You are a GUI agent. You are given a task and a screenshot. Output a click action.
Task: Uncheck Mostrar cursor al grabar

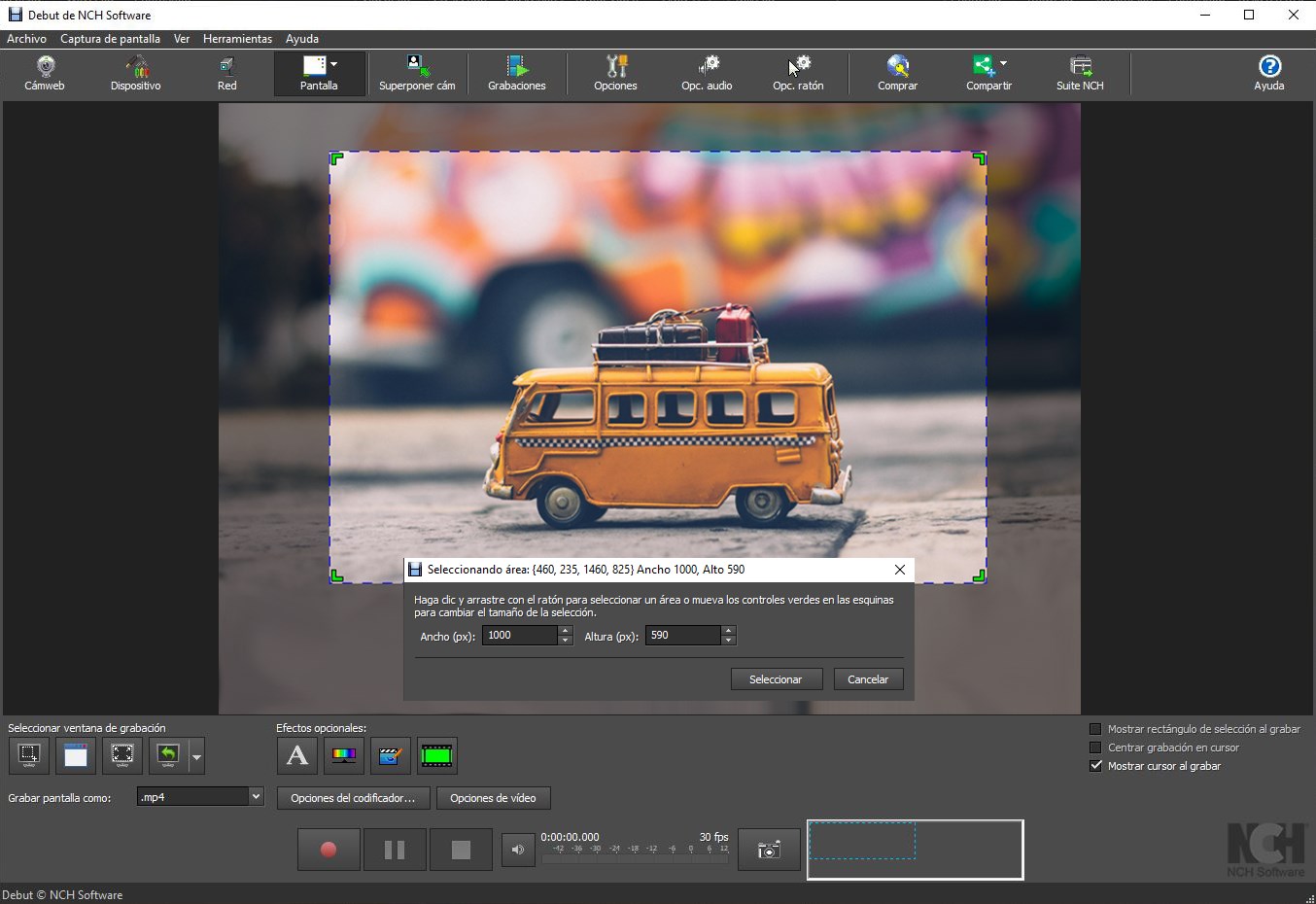1095,766
